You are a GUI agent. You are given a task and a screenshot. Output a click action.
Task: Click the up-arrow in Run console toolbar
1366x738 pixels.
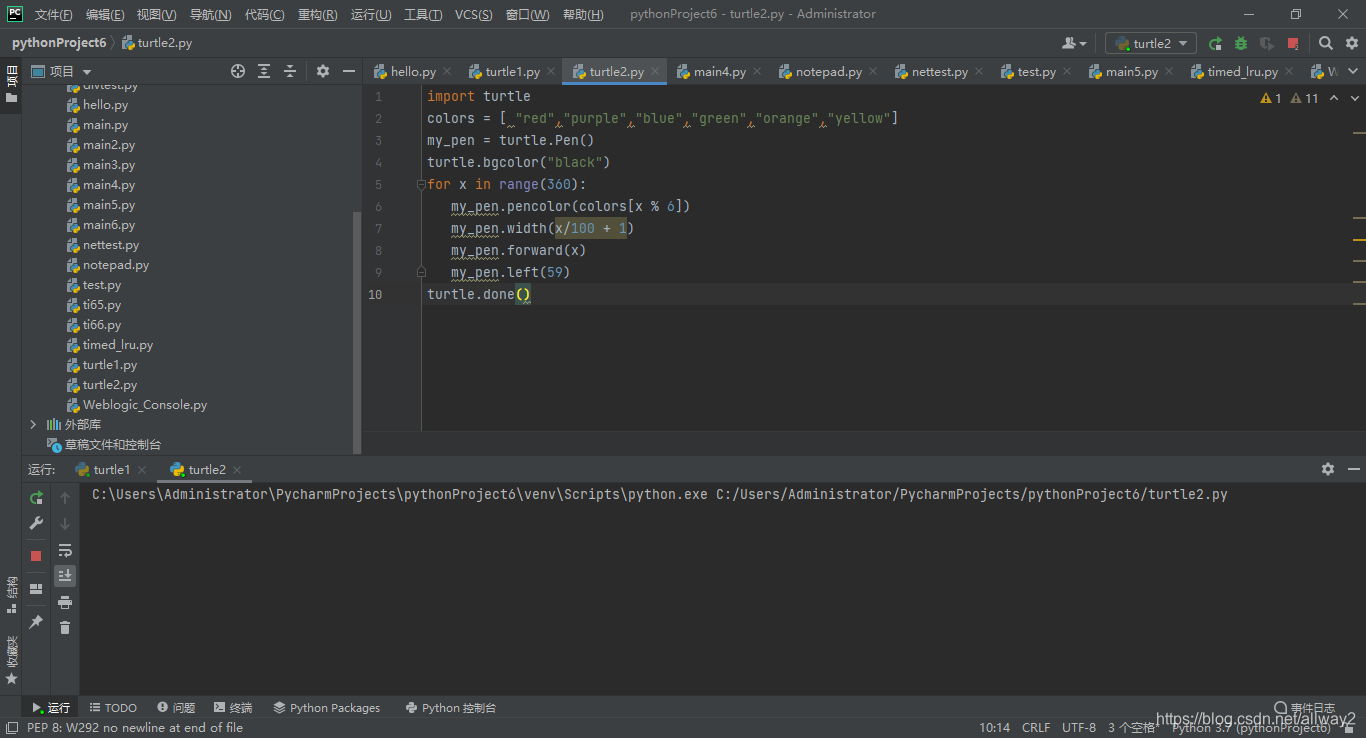(65, 497)
